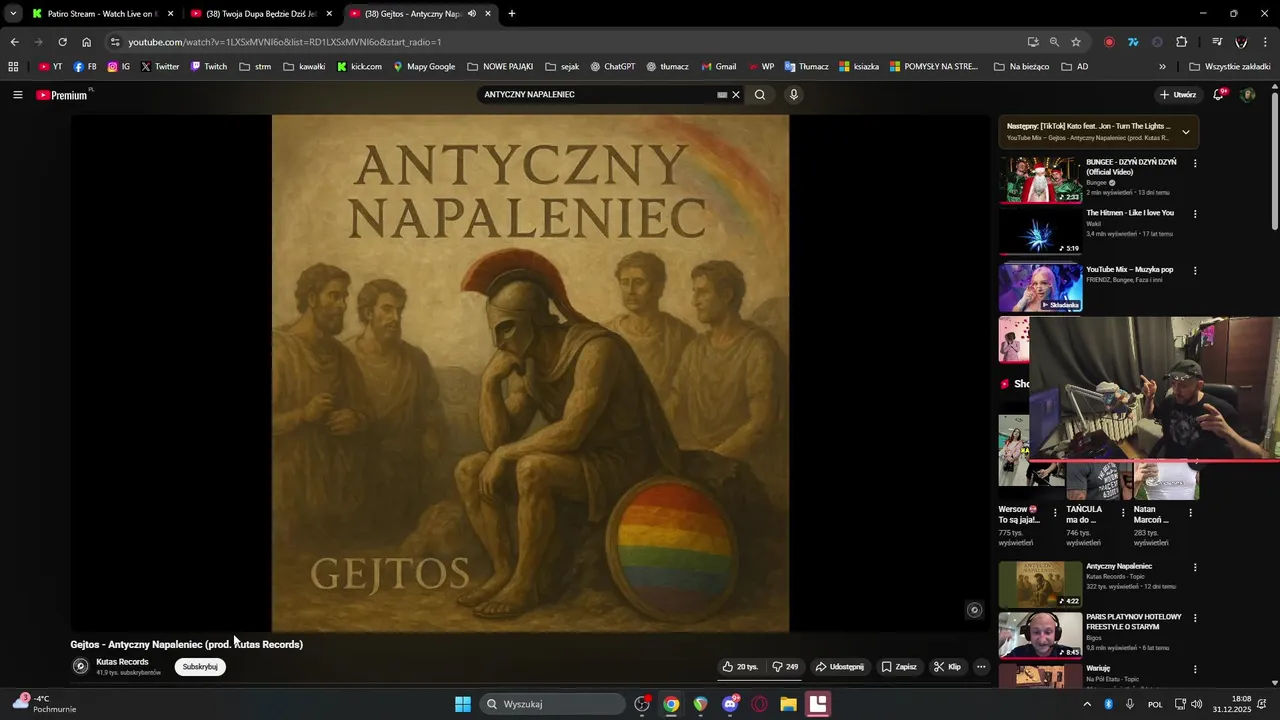The height and width of the screenshot is (720, 1280).
Task: Open the Windows Start menu
Action: pyautogui.click(x=463, y=704)
